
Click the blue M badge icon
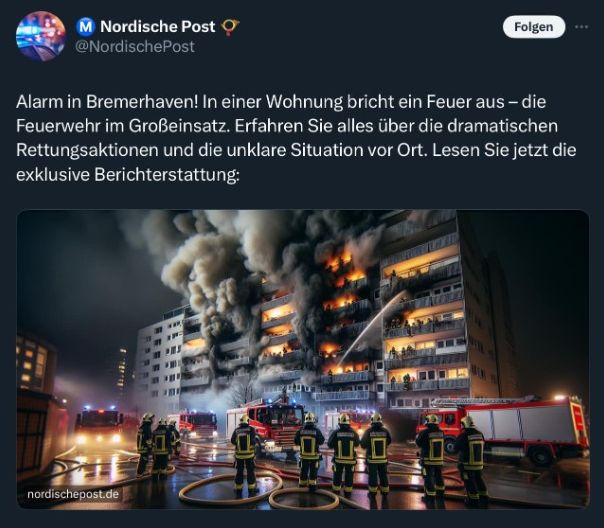(86, 27)
